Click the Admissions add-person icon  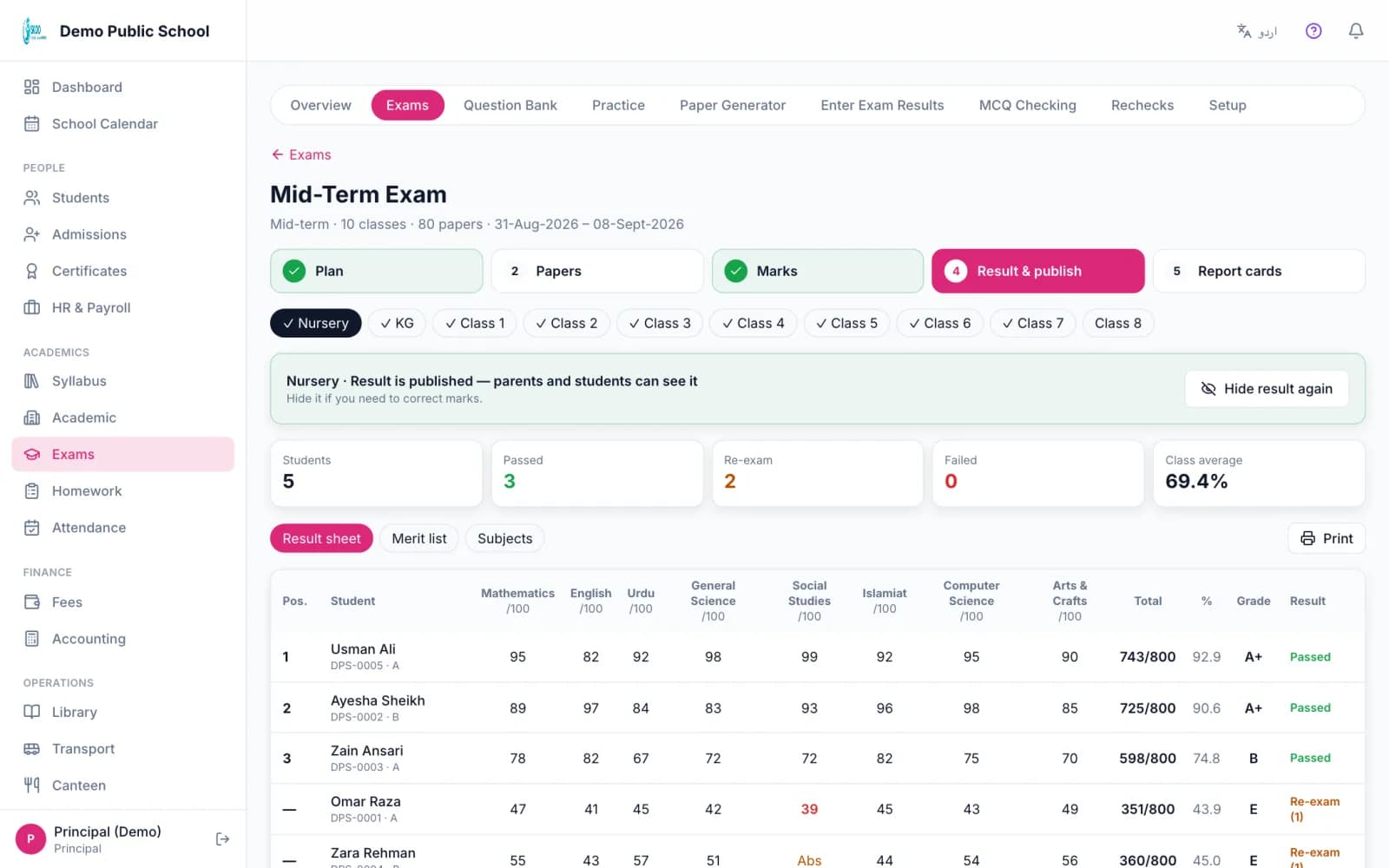32,234
